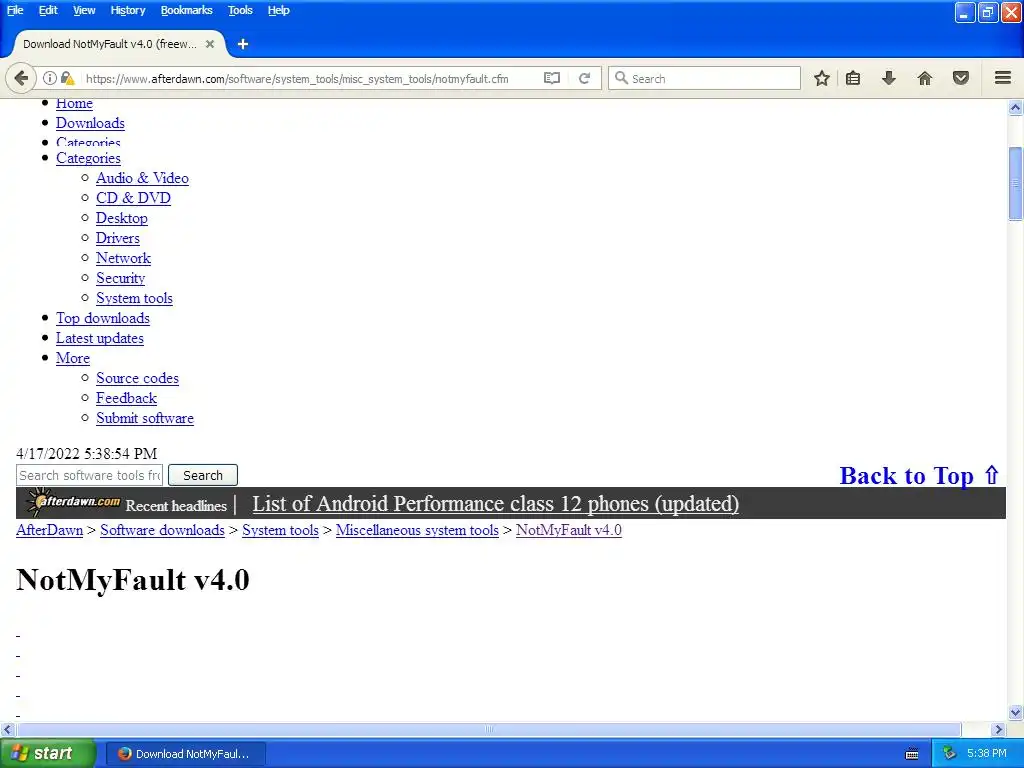1024x768 pixels.
Task: Open the site information icon in address bar
Action: pos(50,78)
